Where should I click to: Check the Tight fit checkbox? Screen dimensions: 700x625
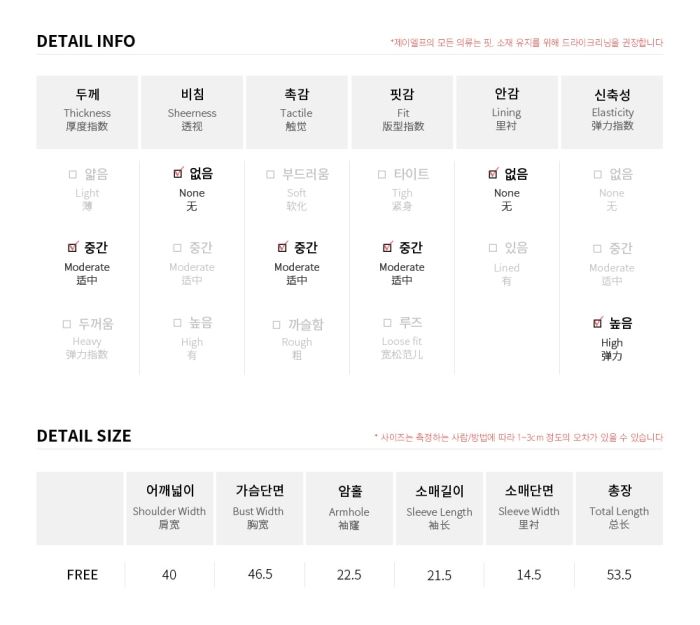click(382, 174)
